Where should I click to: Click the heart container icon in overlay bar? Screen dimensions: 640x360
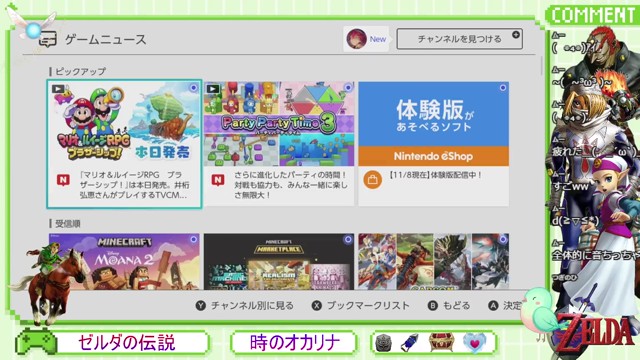[474, 342]
